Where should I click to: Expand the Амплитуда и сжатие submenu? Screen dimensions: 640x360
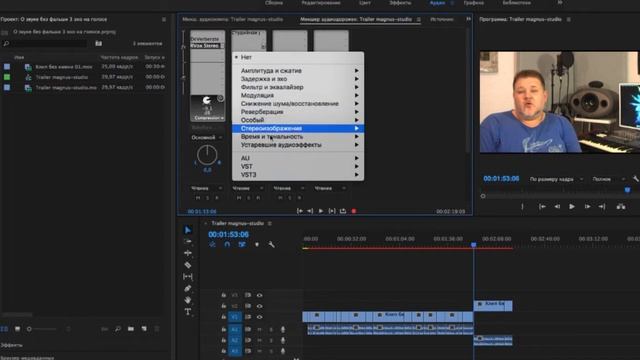[x=298, y=71]
